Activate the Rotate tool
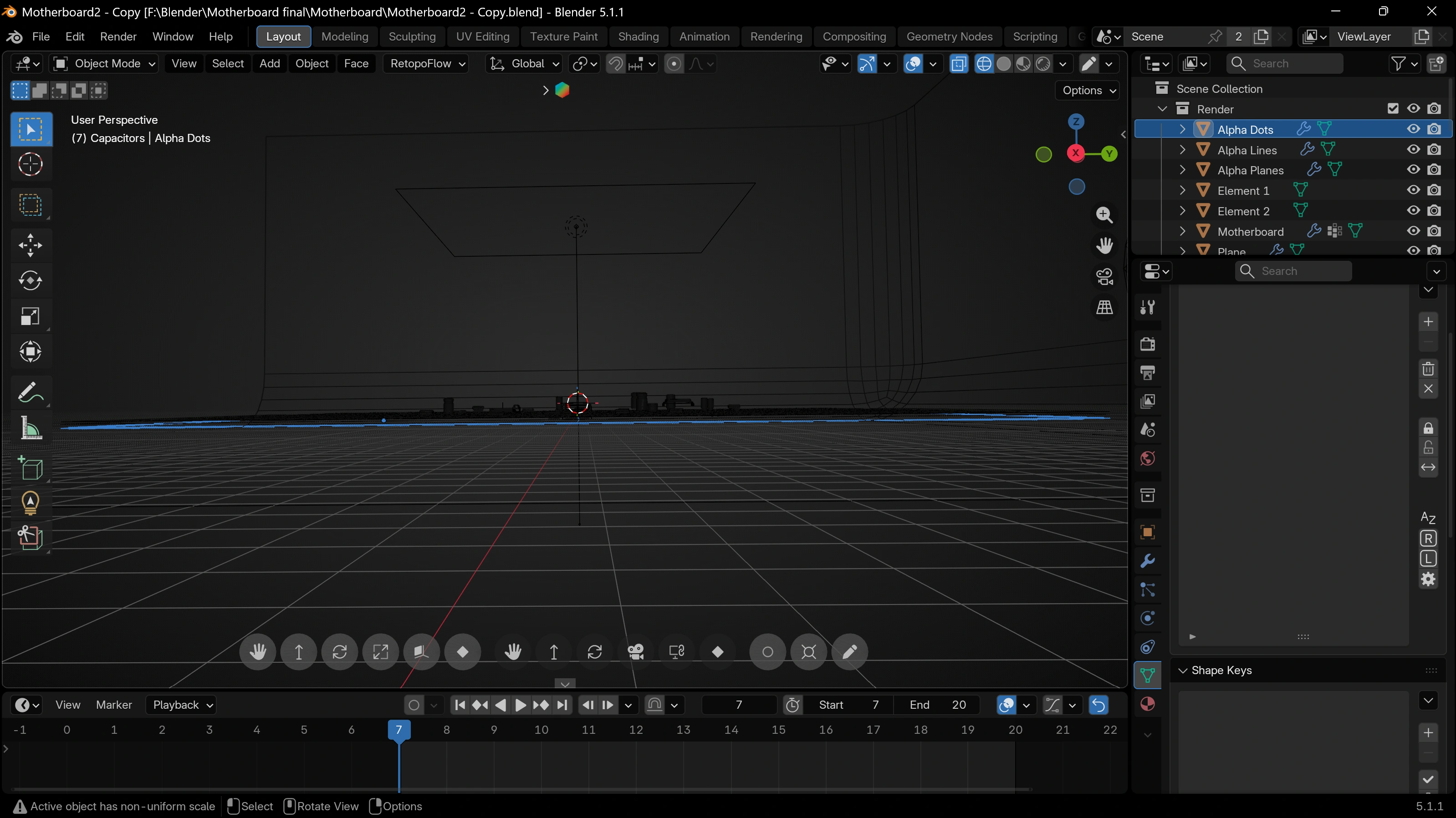1456x818 pixels. (x=31, y=281)
